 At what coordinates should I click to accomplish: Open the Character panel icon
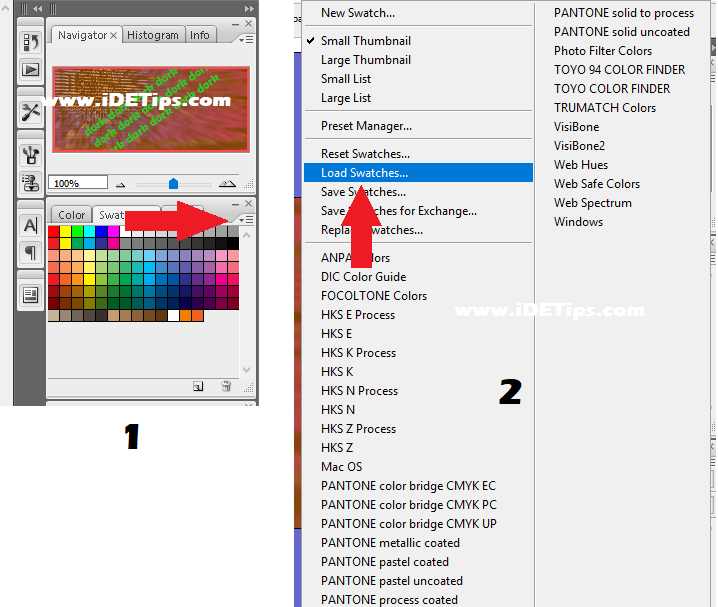[31, 225]
